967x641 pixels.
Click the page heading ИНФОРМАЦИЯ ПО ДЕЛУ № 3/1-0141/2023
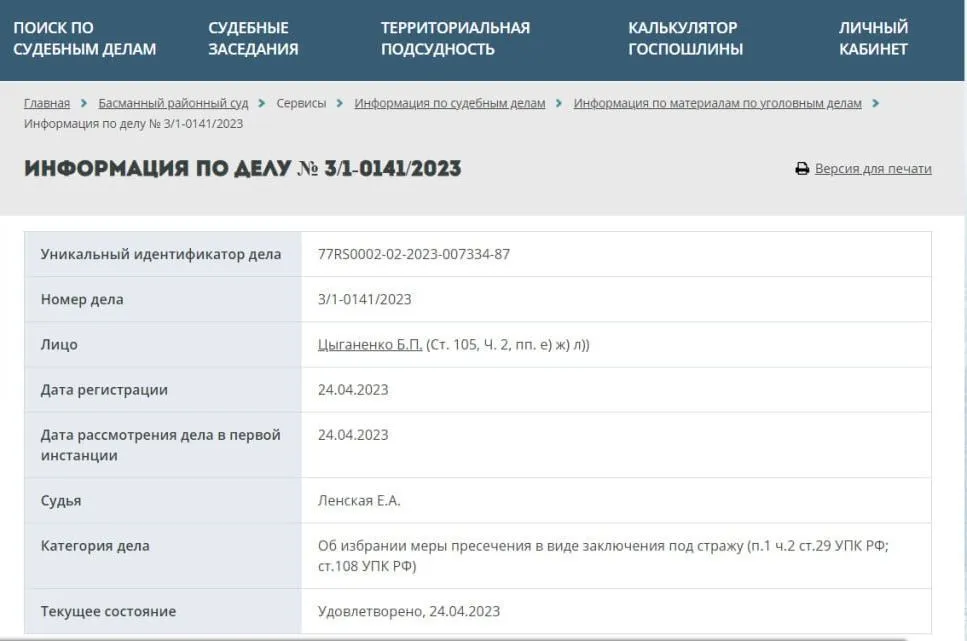tap(242, 168)
